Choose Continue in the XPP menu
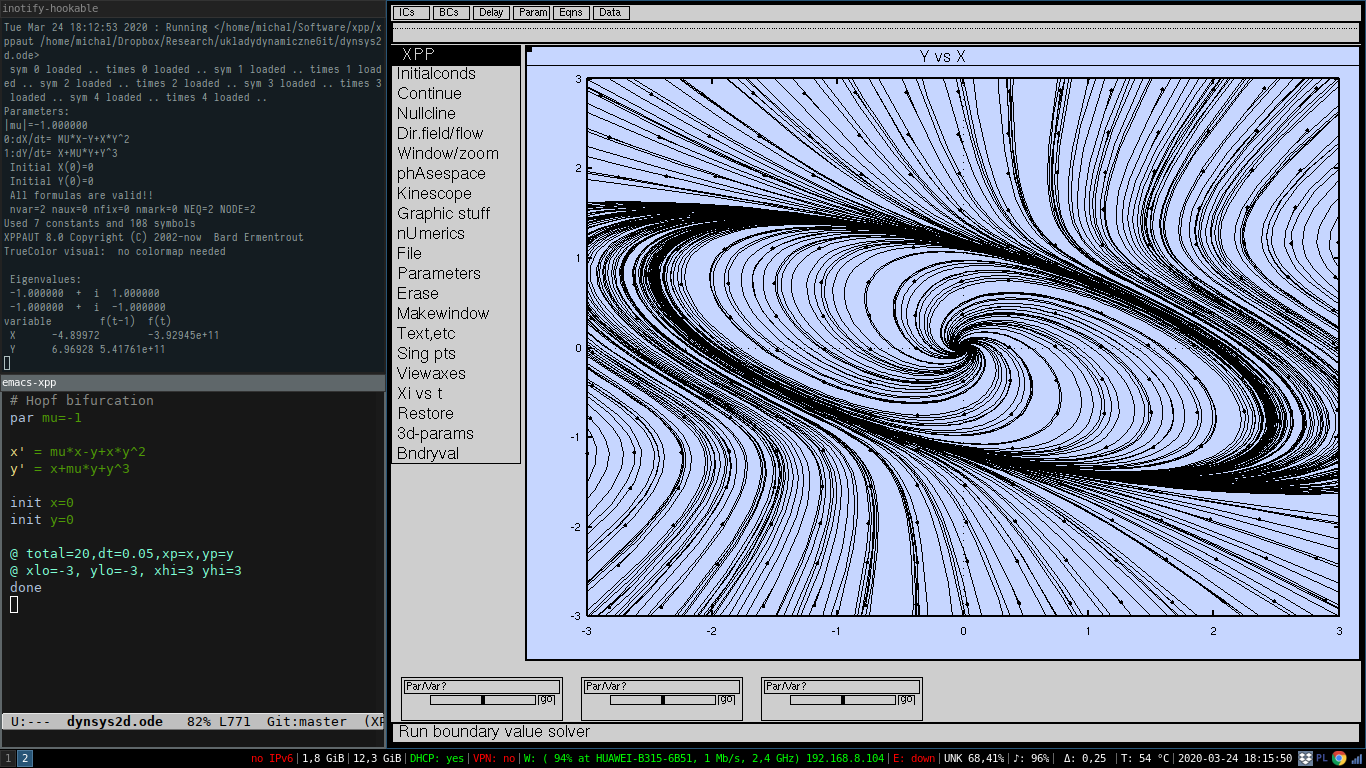Screen dimensions: 1366x768 coord(456,94)
